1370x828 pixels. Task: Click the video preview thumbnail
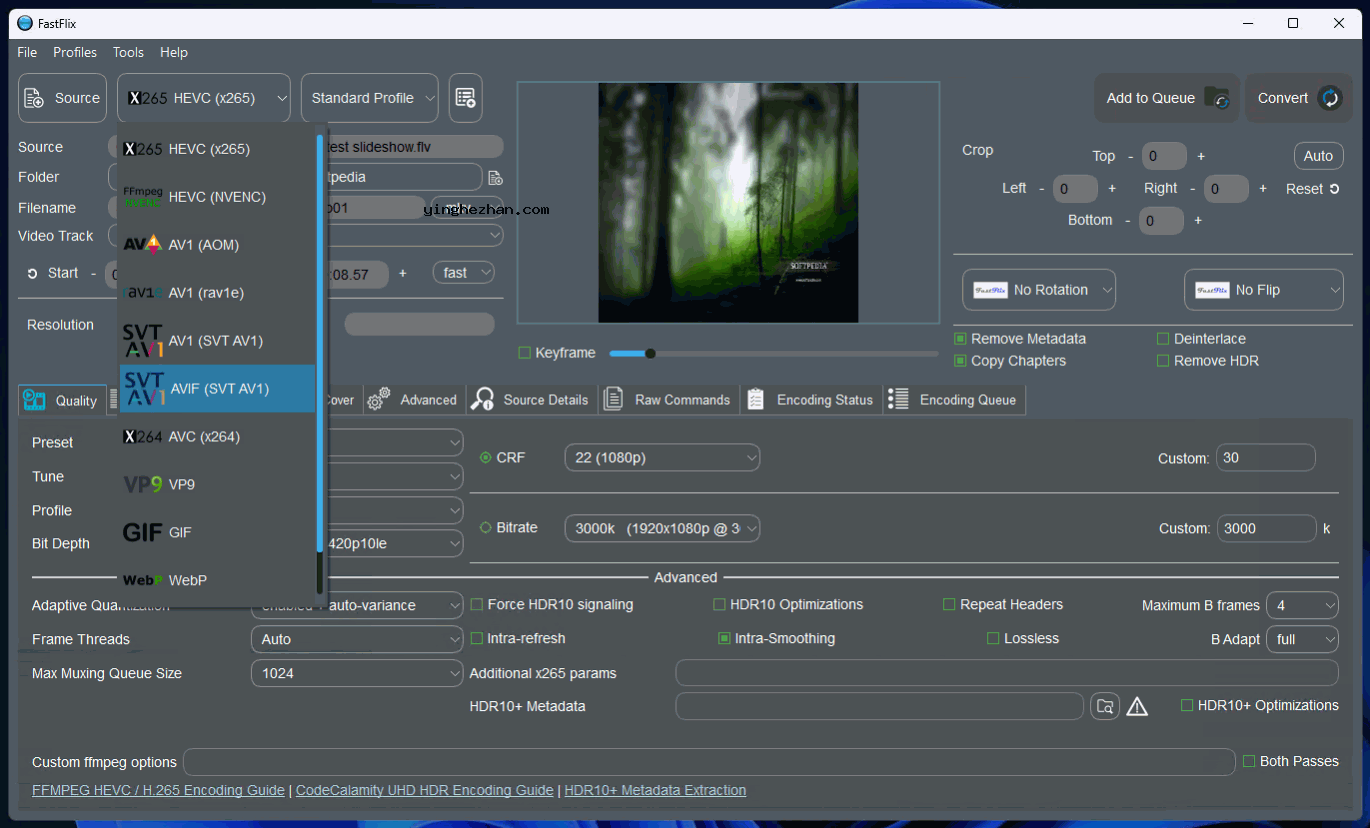pyautogui.click(x=728, y=202)
